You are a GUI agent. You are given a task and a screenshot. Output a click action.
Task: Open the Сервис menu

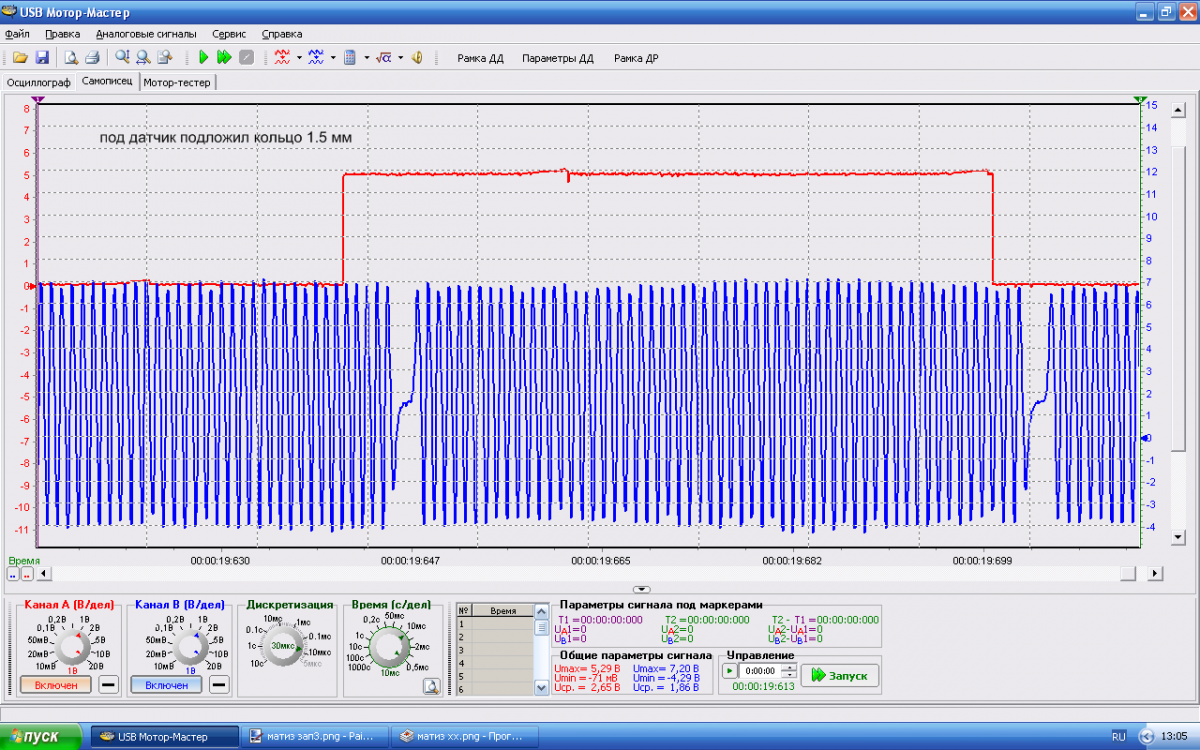(x=229, y=34)
